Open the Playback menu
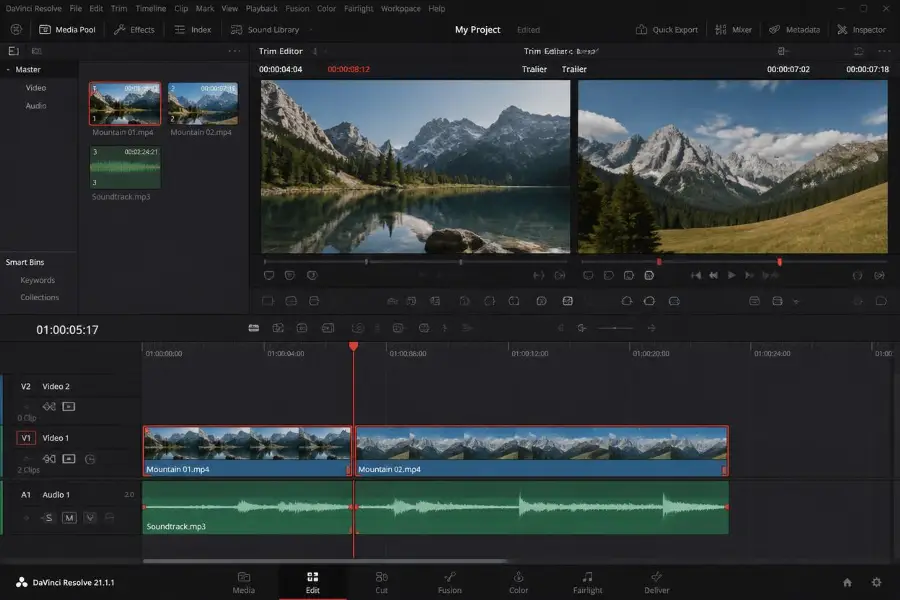 coord(261,9)
